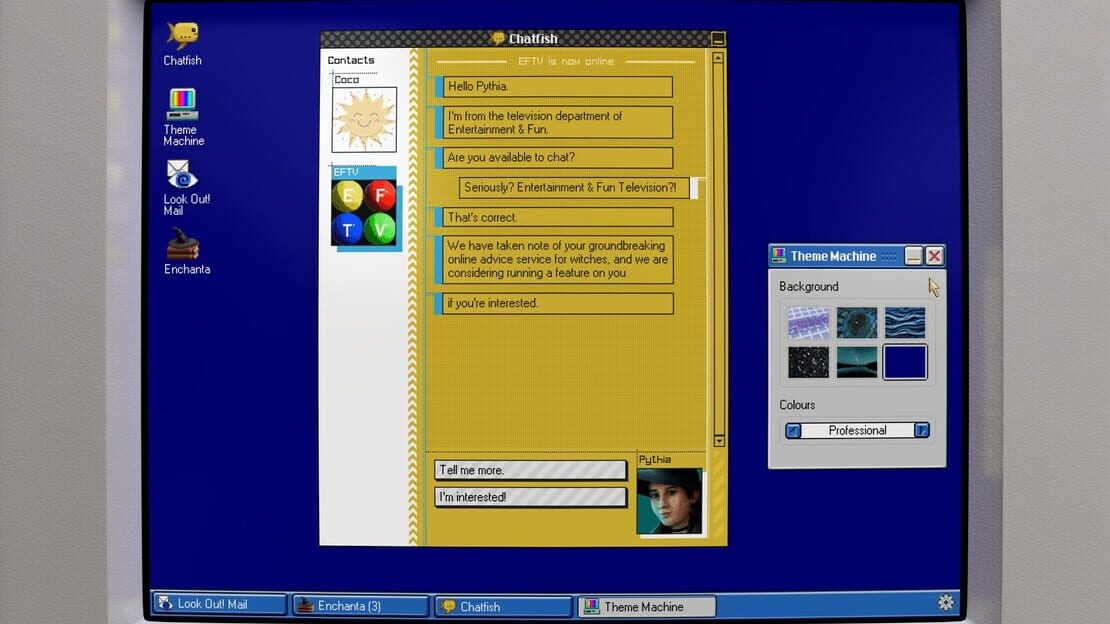The image size is (1110, 624).
Task: Click the "Hello Pythia." message
Action: pyautogui.click(x=557, y=87)
